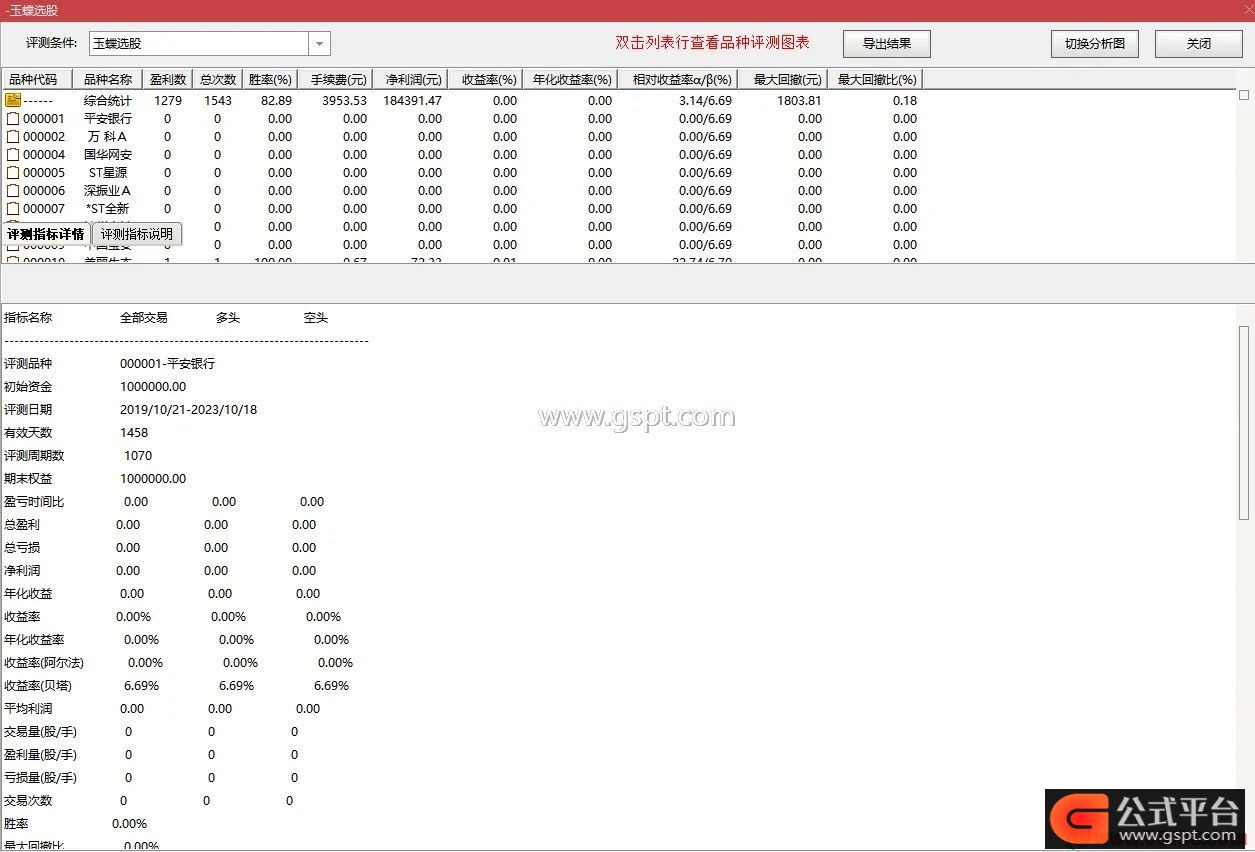Click the 000001-平安银行 评测品种 value

pos(167,363)
